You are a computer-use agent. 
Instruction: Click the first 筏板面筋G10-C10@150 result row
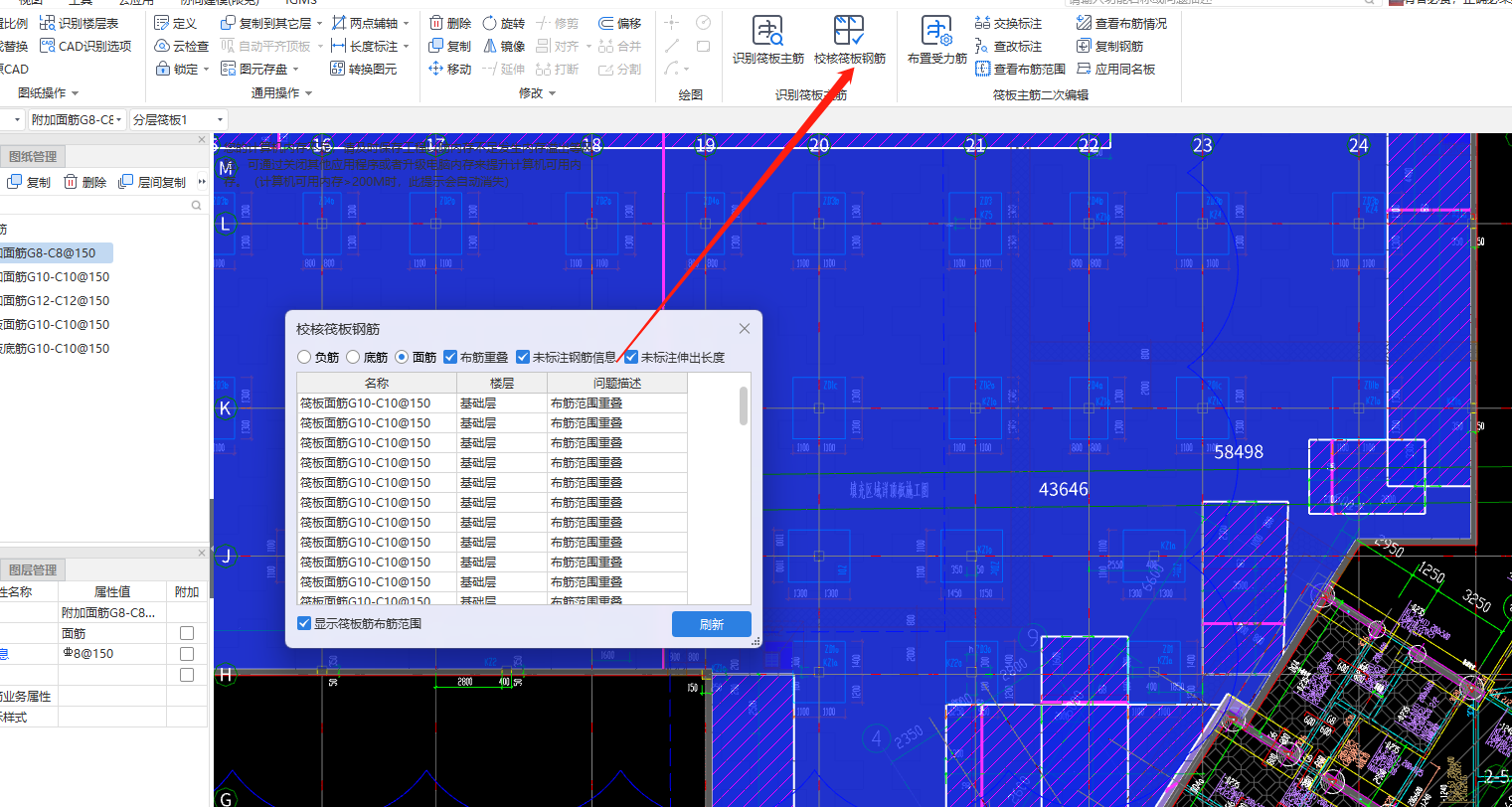492,403
